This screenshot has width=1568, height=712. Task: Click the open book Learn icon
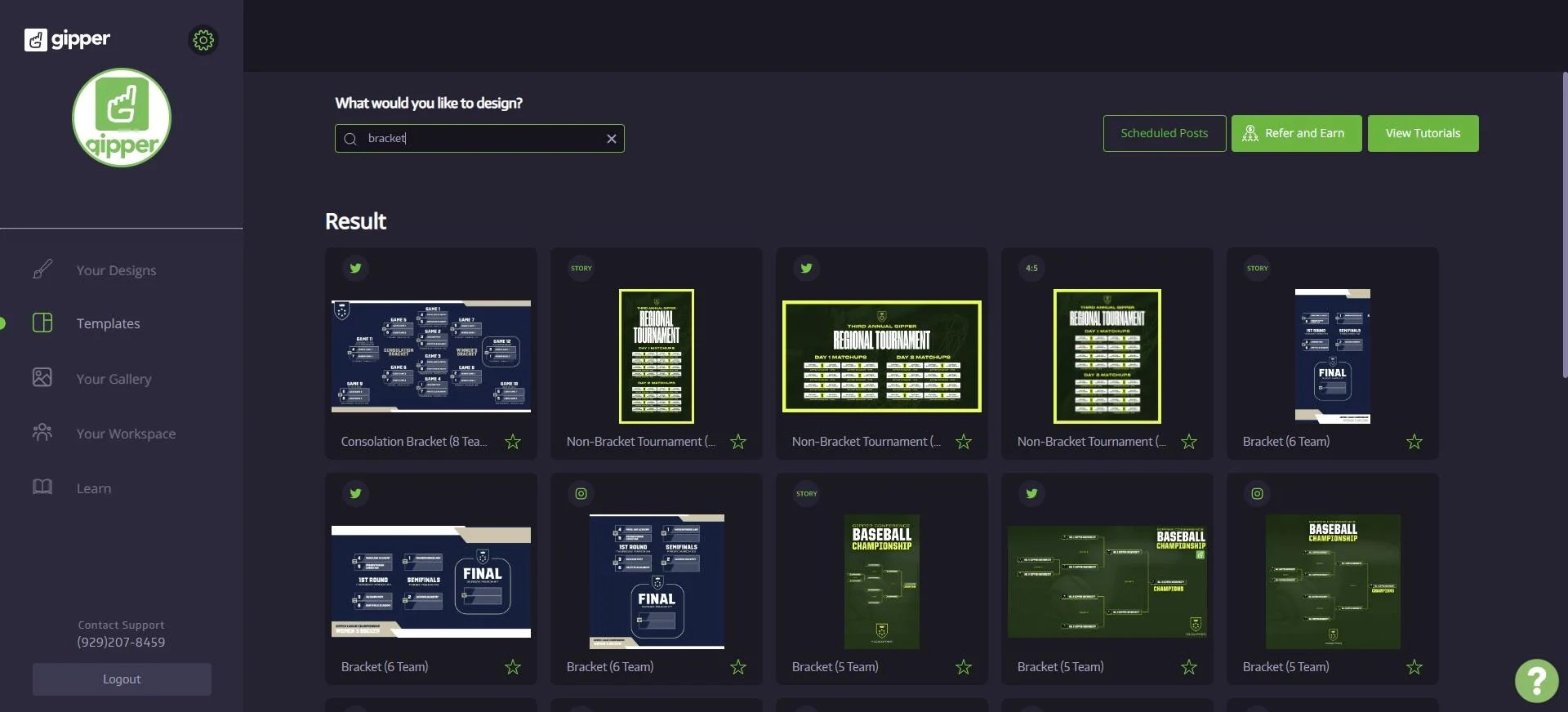(x=42, y=487)
